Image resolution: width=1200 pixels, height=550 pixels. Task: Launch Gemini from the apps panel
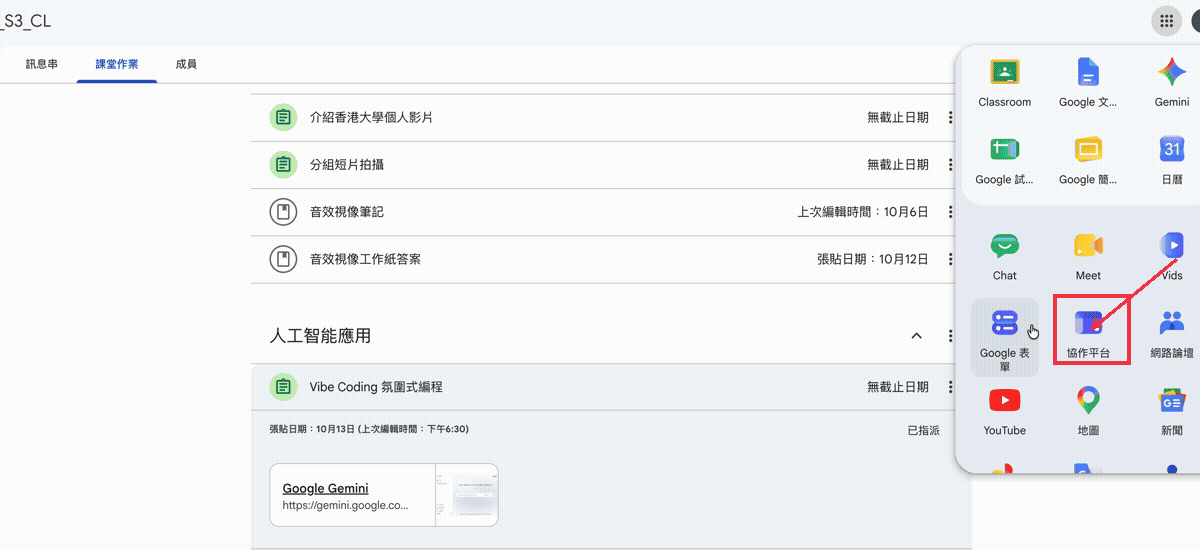tap(1172, 83)
